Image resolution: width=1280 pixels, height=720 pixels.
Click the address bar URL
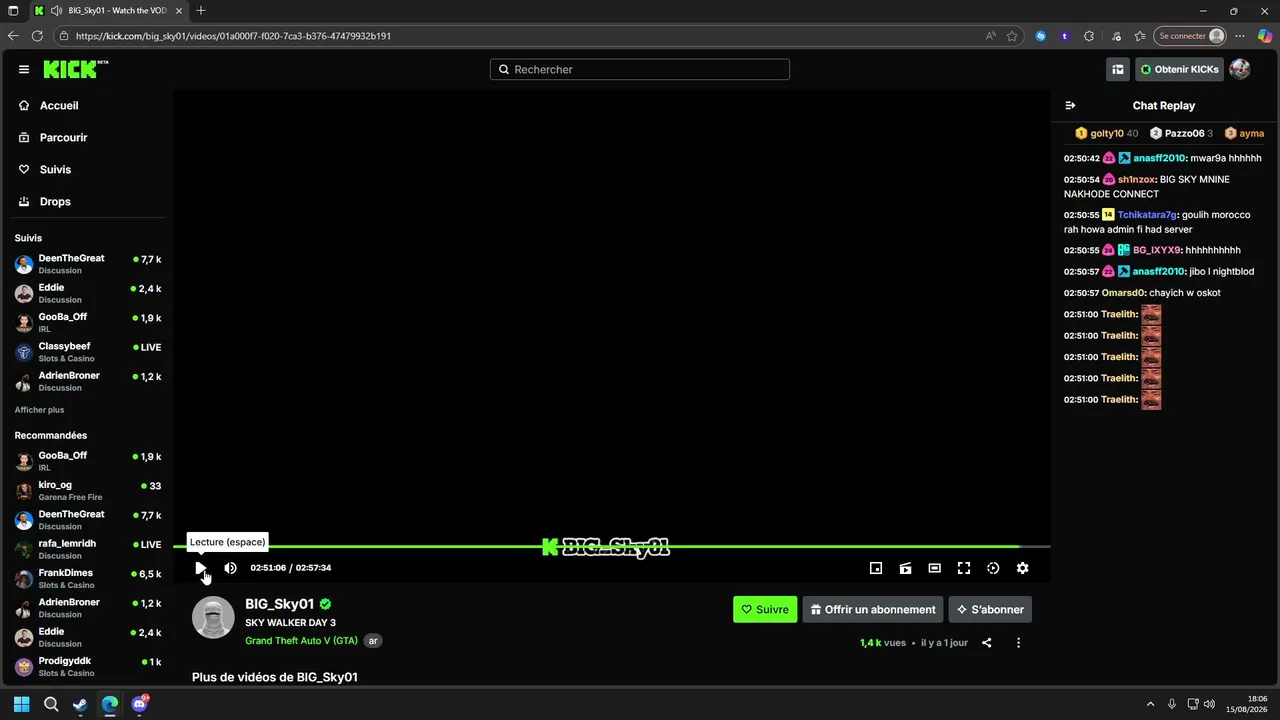[233, 36]
